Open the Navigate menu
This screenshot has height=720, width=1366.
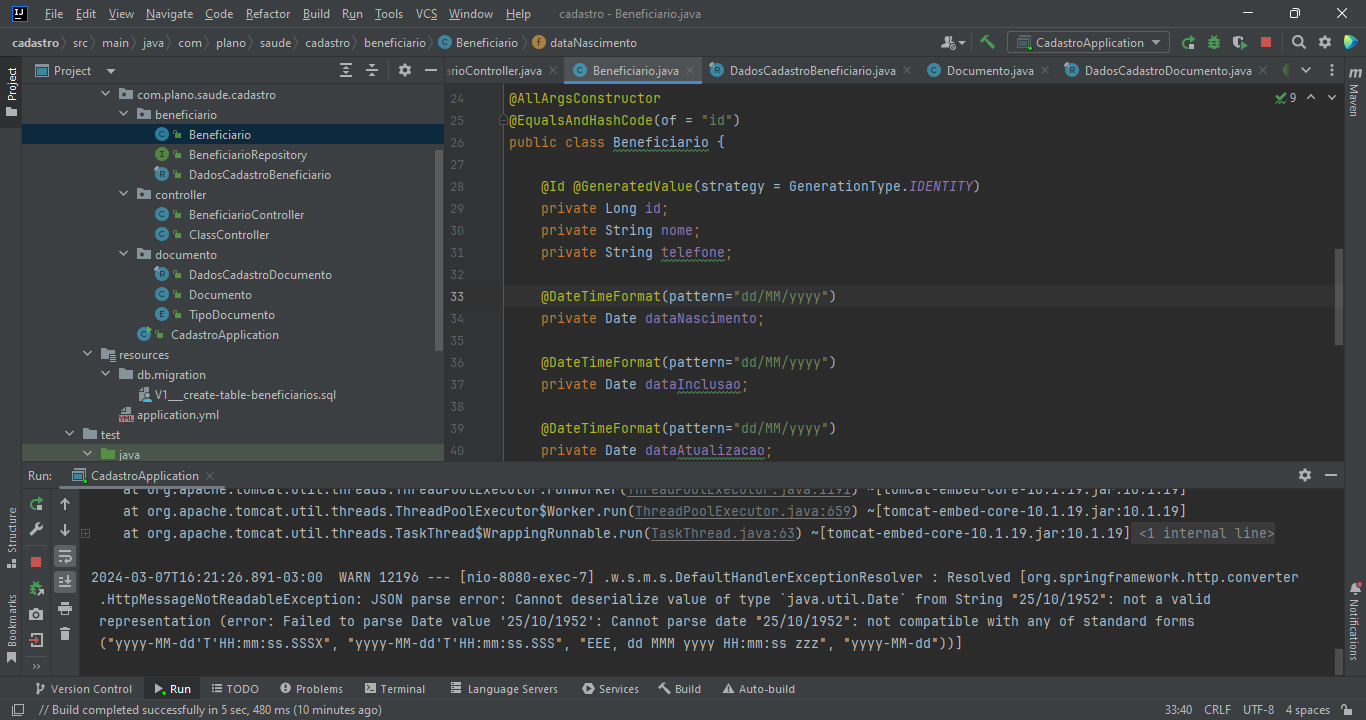point(169,14)
